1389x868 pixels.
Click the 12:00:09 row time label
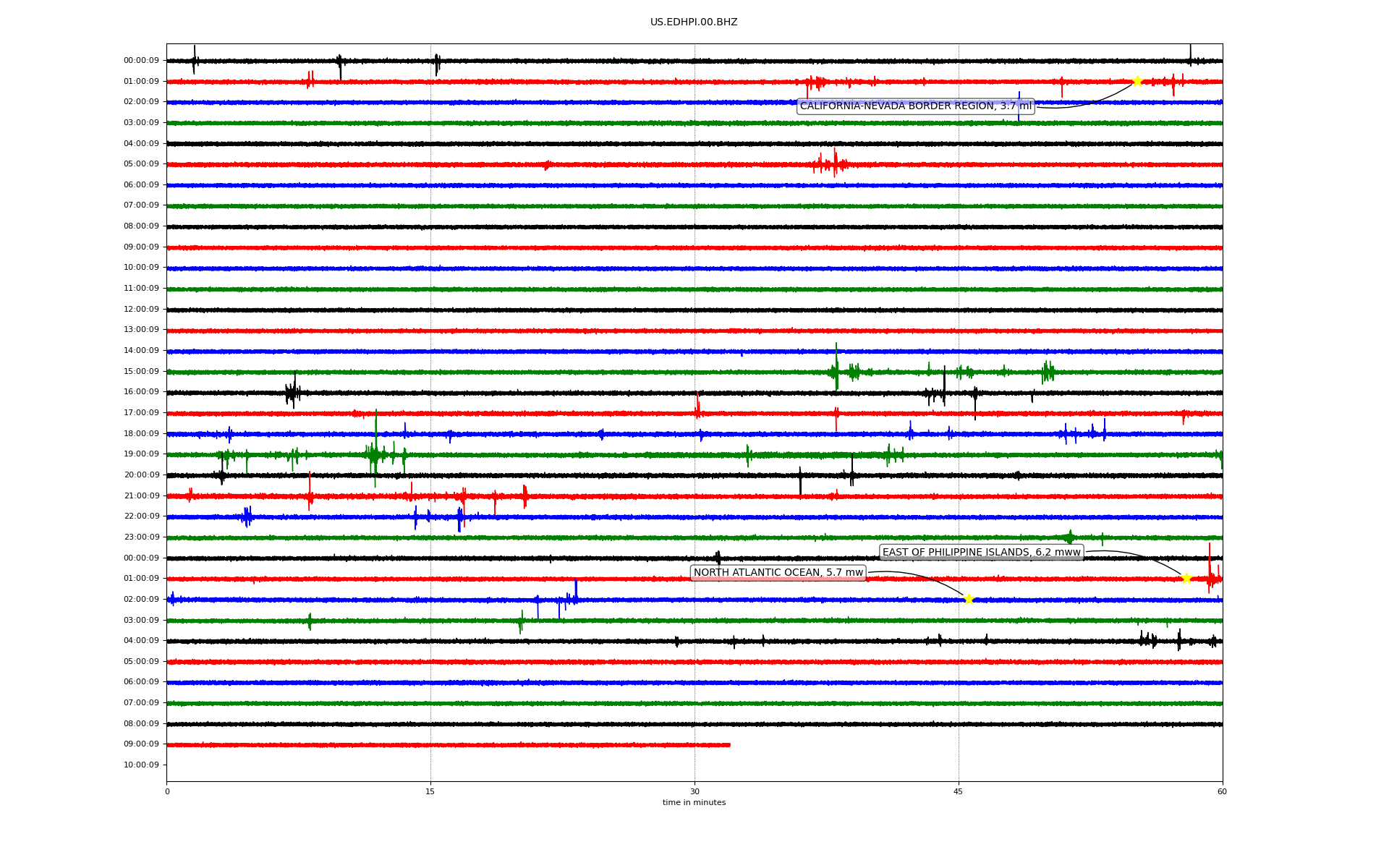tap(141, 310)
